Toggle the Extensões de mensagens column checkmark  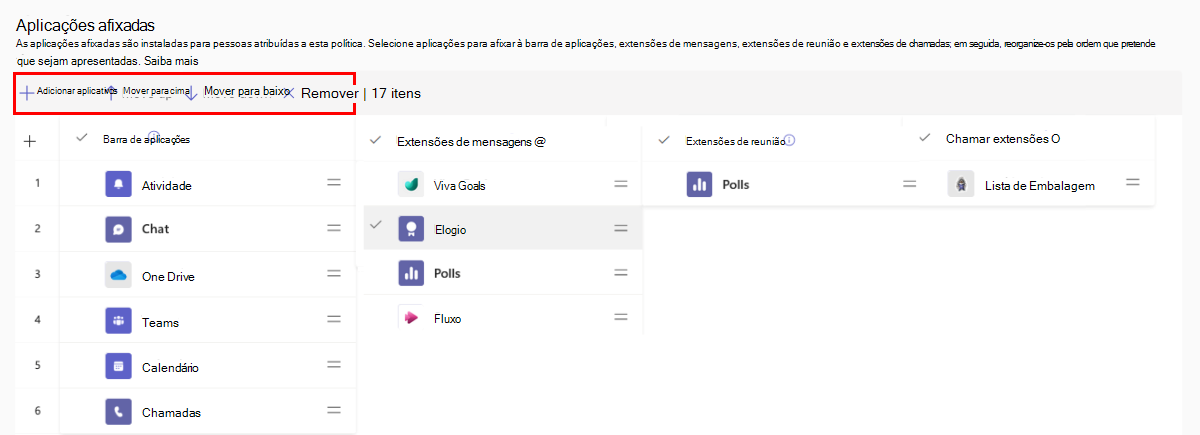click(375, 141)
